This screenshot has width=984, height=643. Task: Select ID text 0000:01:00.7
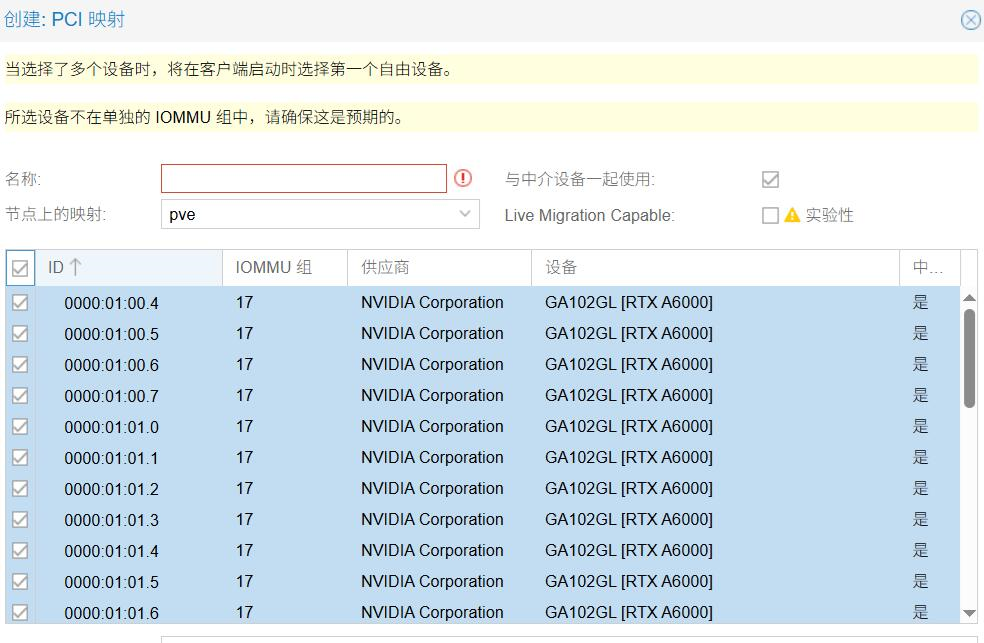[x=112, y=396]
